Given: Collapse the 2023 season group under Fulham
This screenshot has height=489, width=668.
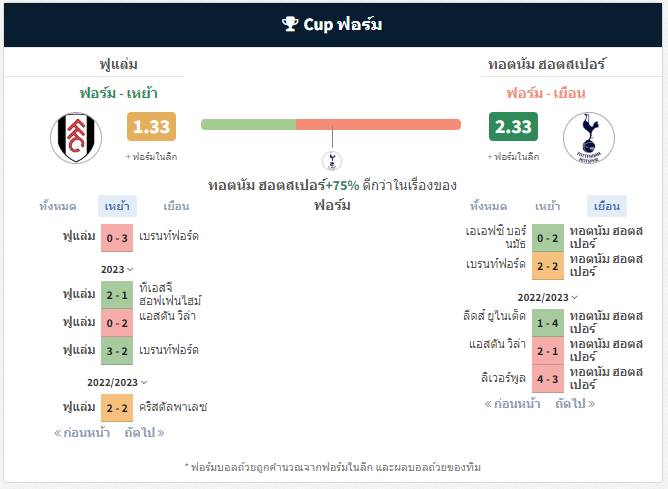Looking at the screenshot, I should (x=117, y=270).
